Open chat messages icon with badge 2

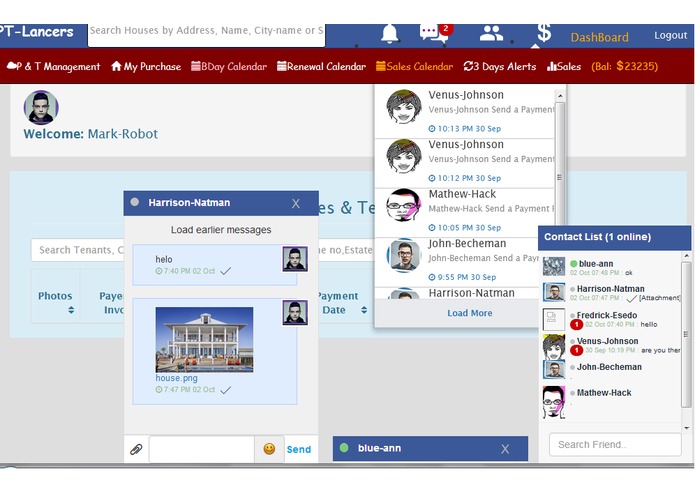(436, 33)
